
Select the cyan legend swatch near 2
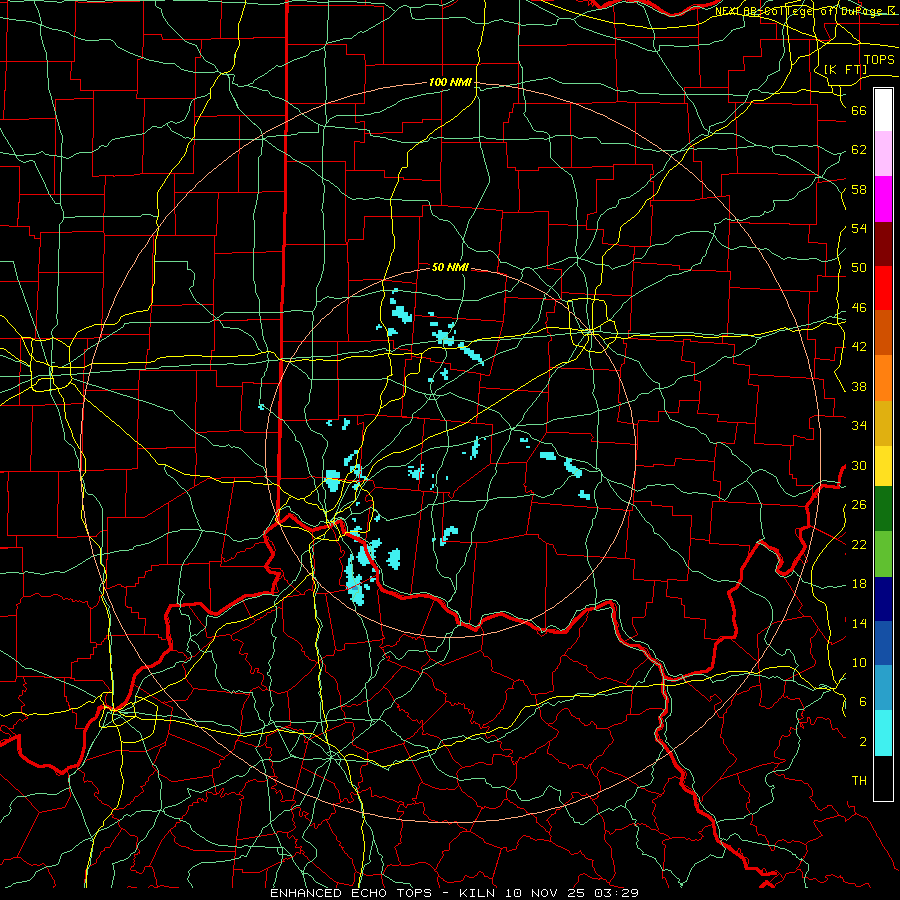(x=883, y=733)
